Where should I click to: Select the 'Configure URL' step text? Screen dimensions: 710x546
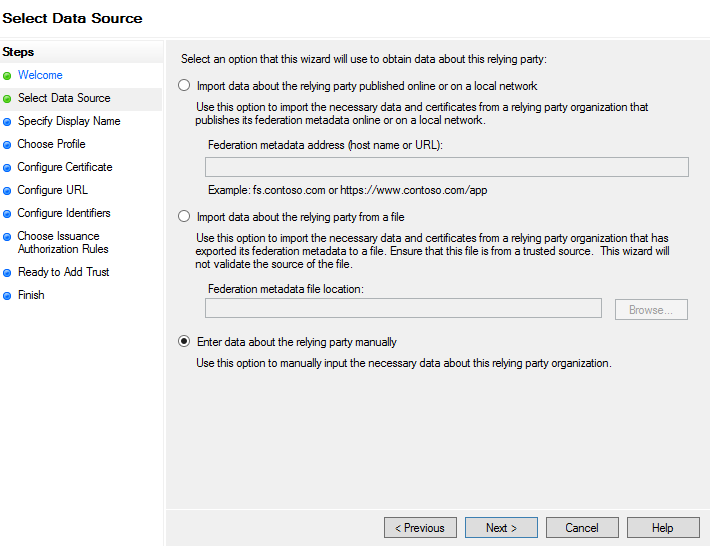[53, 190]
